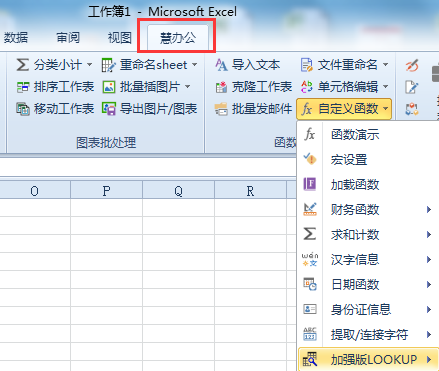Choose 宏设置 from the menu

tap(349, 160)
